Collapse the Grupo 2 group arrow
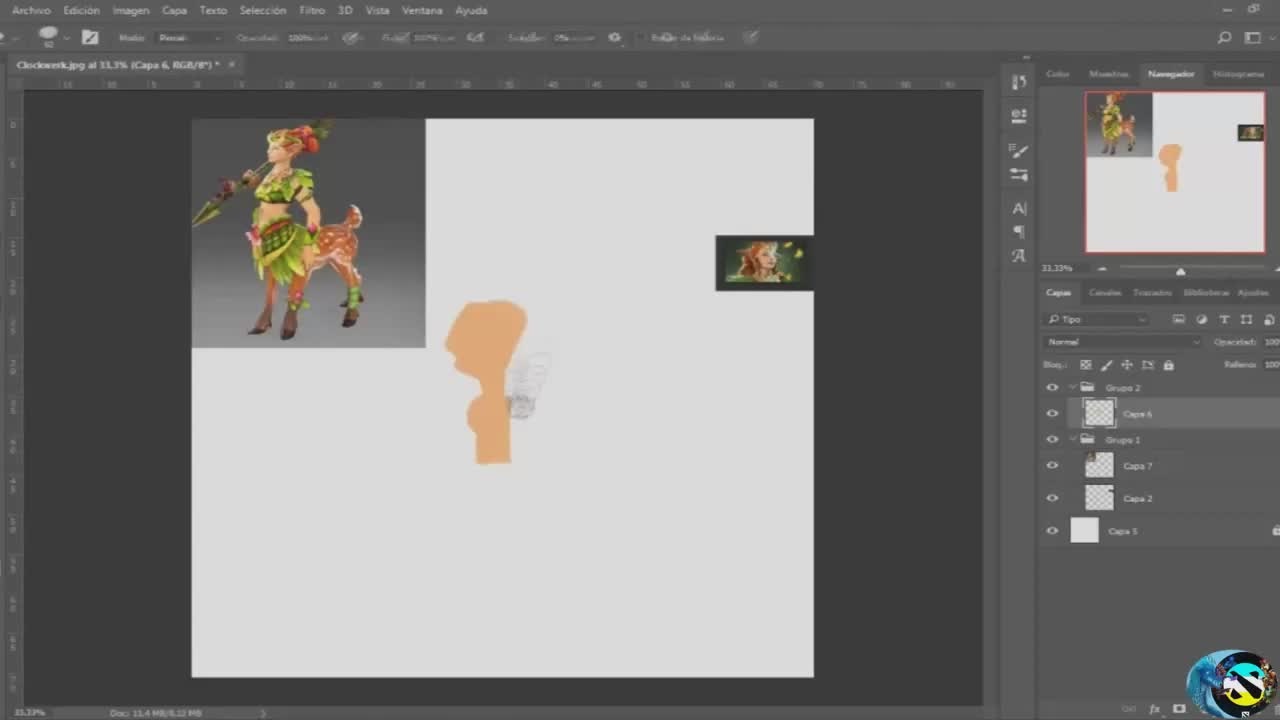Screen dimensions: 1280x720 1073,387
